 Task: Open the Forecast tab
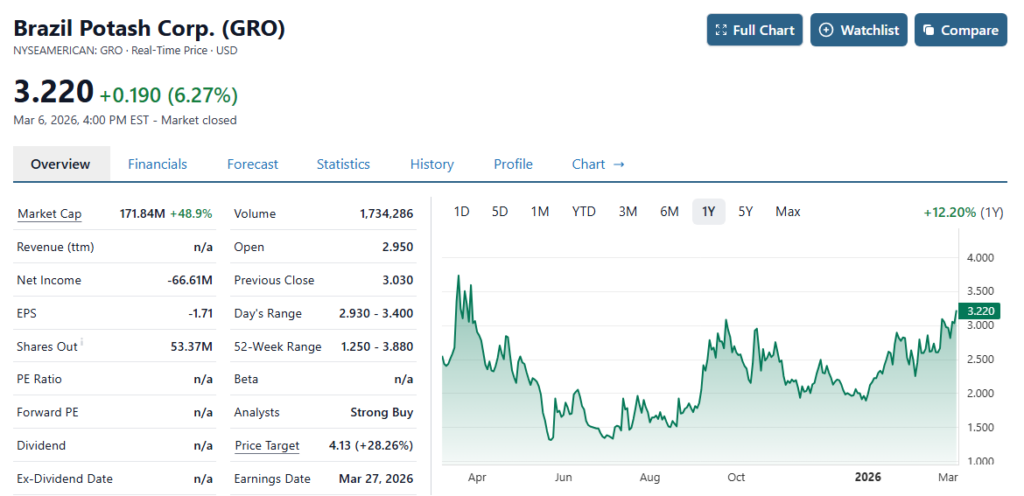pyautogui.click(x=252, y=164)
